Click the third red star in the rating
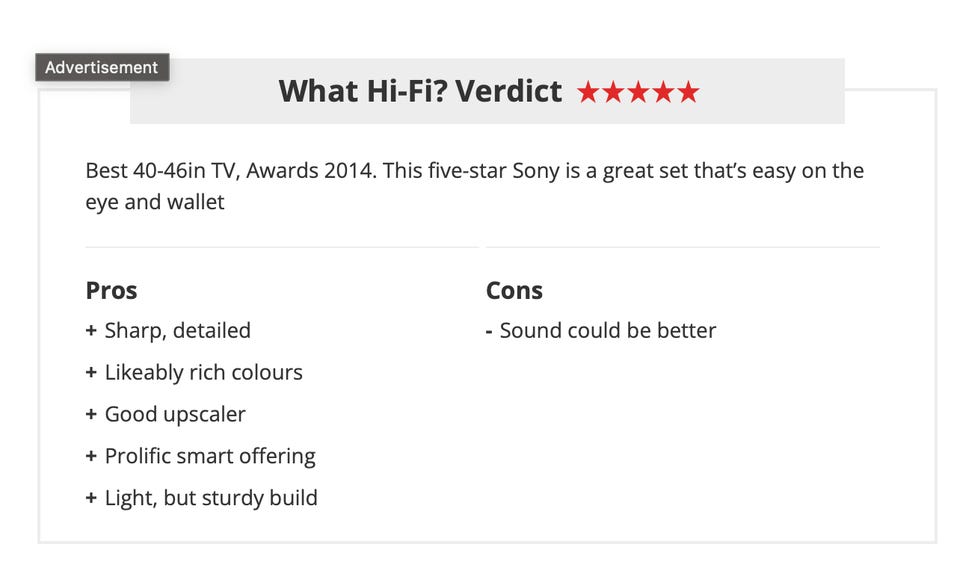This screenshot has width=960, height=565. click(638, 93)
